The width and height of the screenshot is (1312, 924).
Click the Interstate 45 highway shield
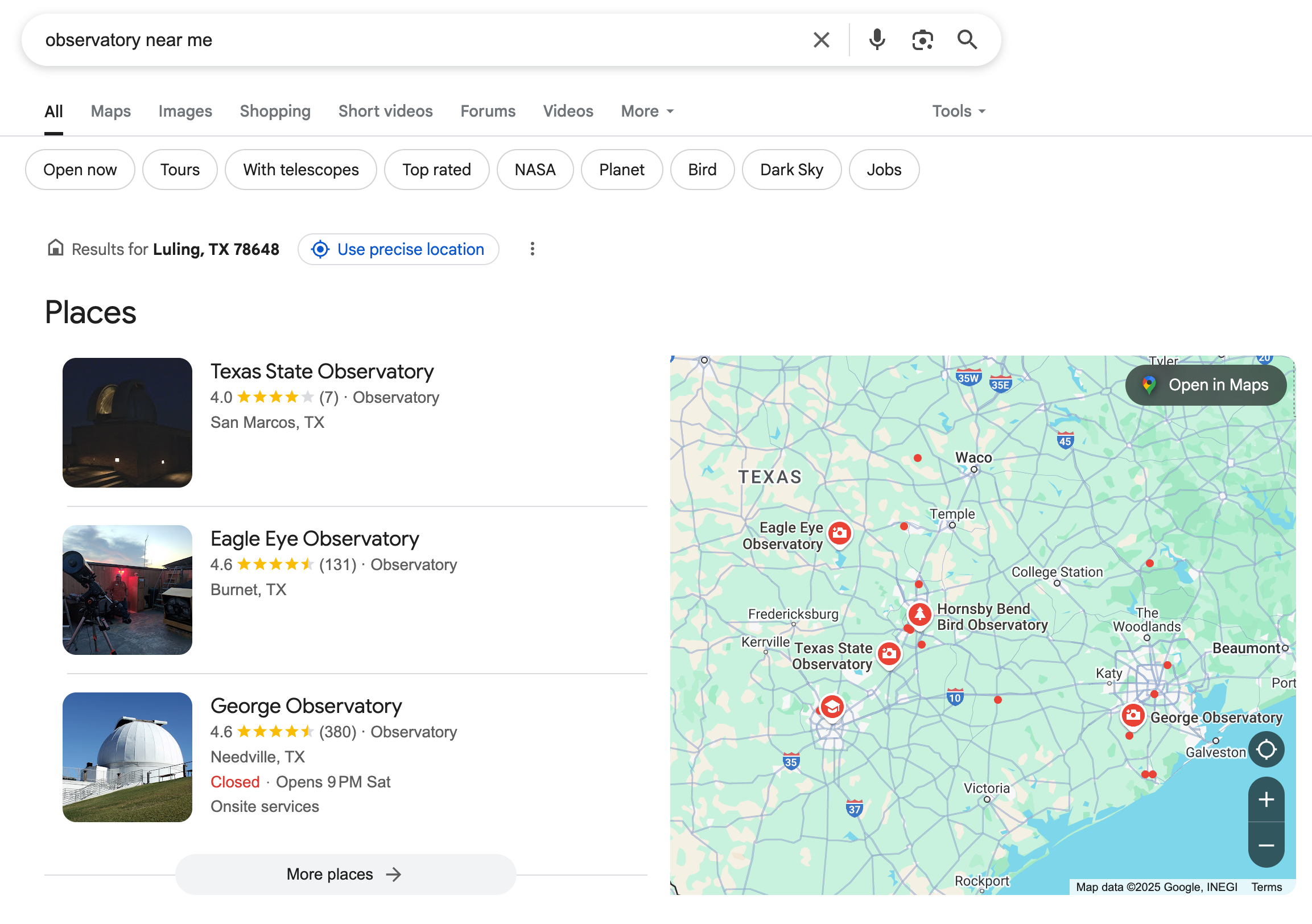tap(1065, 440)
